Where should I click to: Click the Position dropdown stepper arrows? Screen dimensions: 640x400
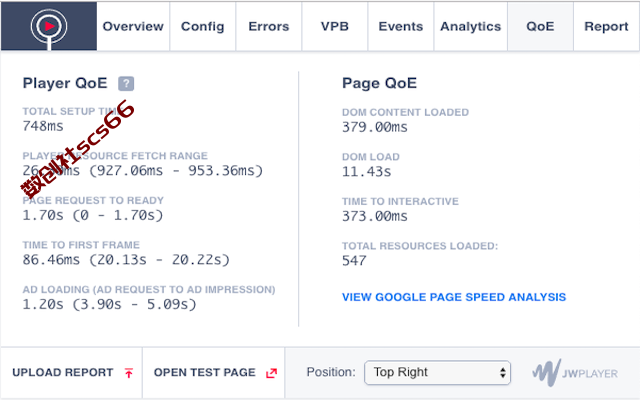pos(503,372)
